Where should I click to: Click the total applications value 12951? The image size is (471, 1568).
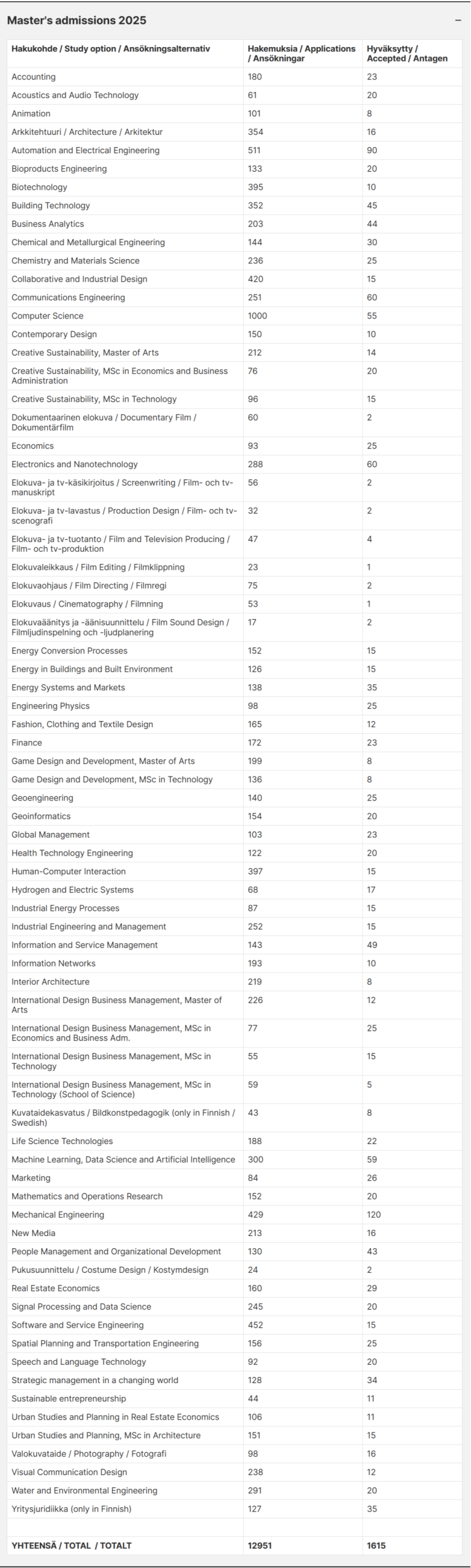click(x=260, y=1545)
